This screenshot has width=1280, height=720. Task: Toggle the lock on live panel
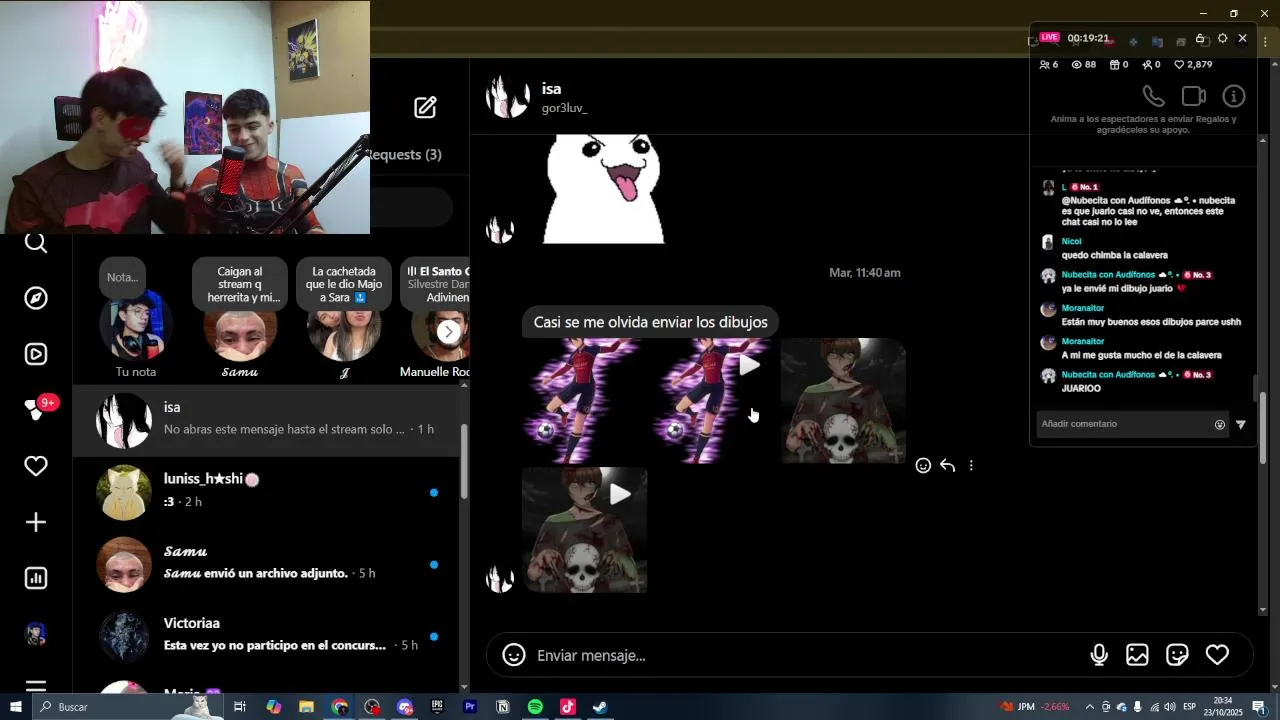[x=1200, y=38]
